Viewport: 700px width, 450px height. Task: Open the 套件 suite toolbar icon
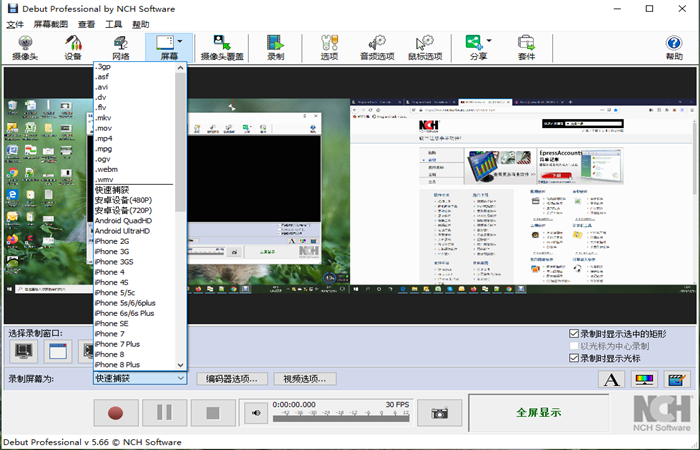click(x=526, y=47)
